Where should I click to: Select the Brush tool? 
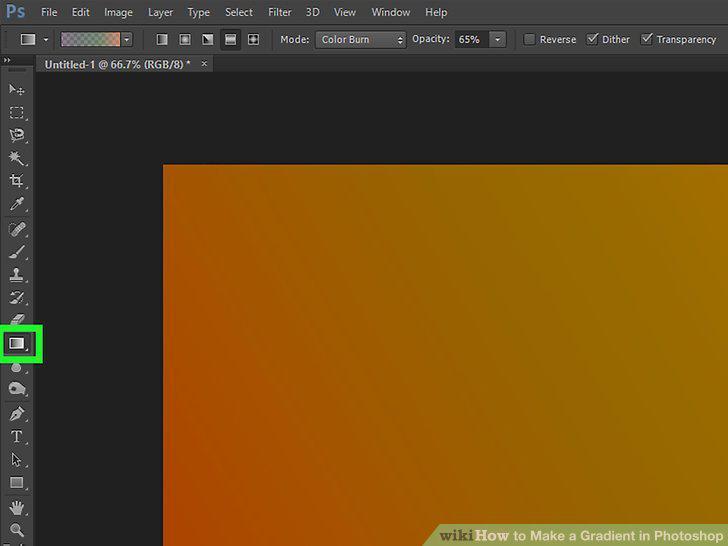coord(17,253)
